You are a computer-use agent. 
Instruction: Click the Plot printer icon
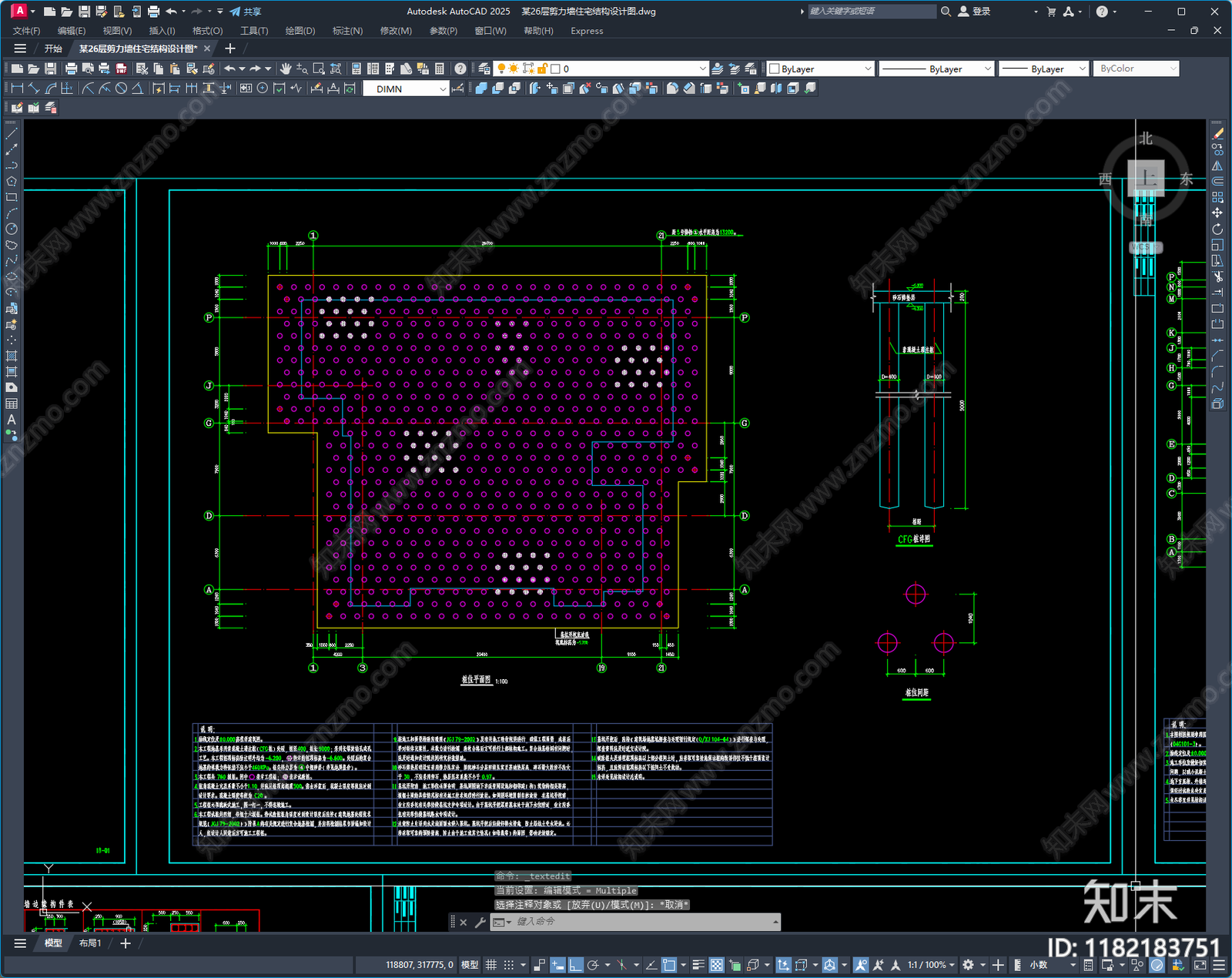click(x=71, y=69)
